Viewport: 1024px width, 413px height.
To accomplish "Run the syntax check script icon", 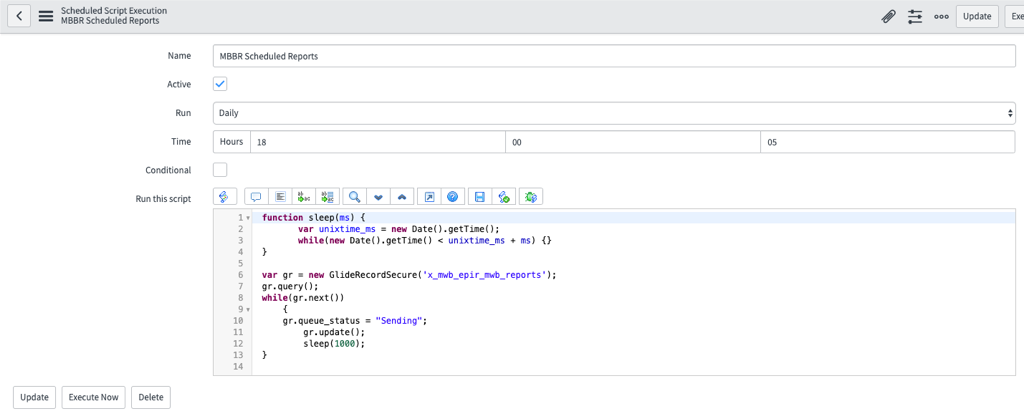I will [x=504, y=197].
